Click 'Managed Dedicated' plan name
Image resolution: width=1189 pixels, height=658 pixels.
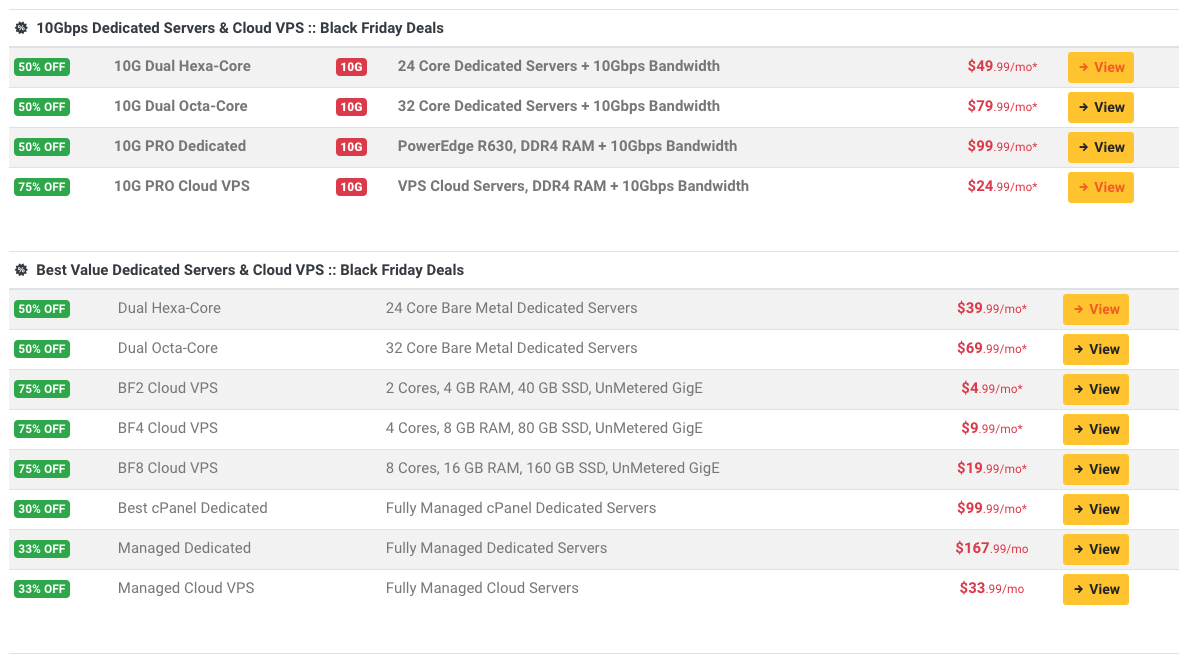click(184, 548)
